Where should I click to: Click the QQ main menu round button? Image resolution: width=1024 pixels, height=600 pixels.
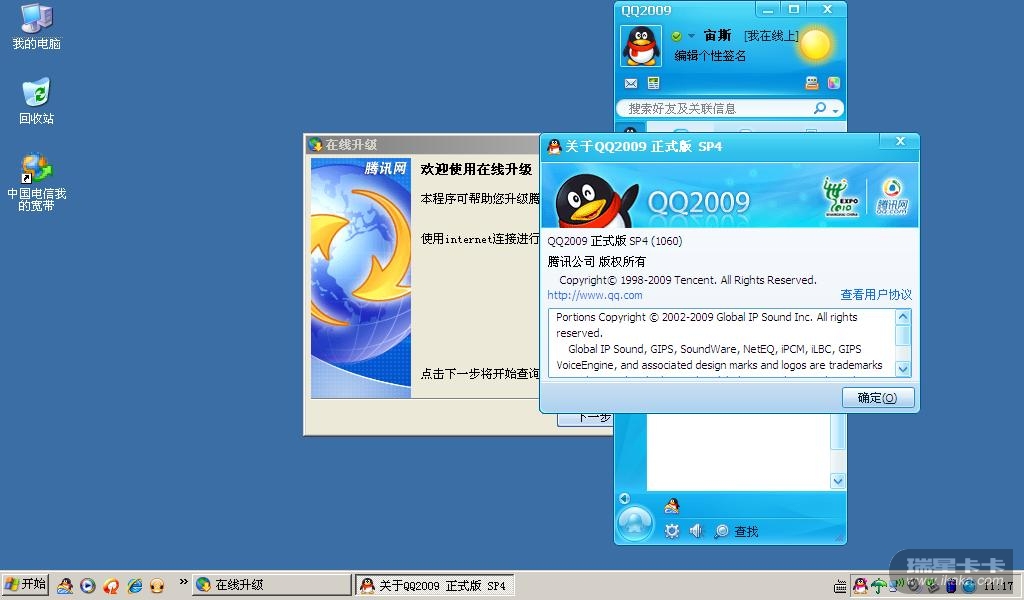coord(635,523)
